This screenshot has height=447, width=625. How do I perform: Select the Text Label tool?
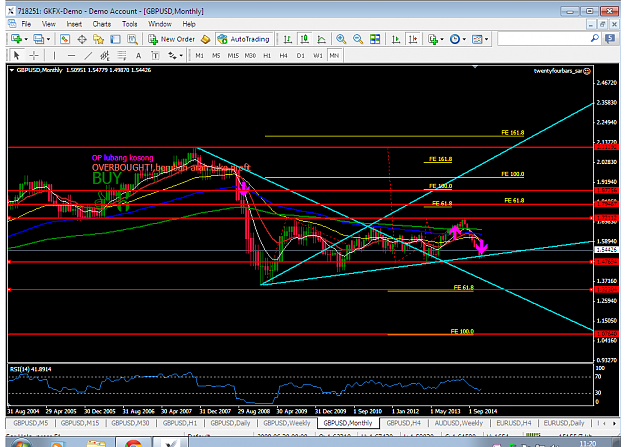click(x=155, y=55)
